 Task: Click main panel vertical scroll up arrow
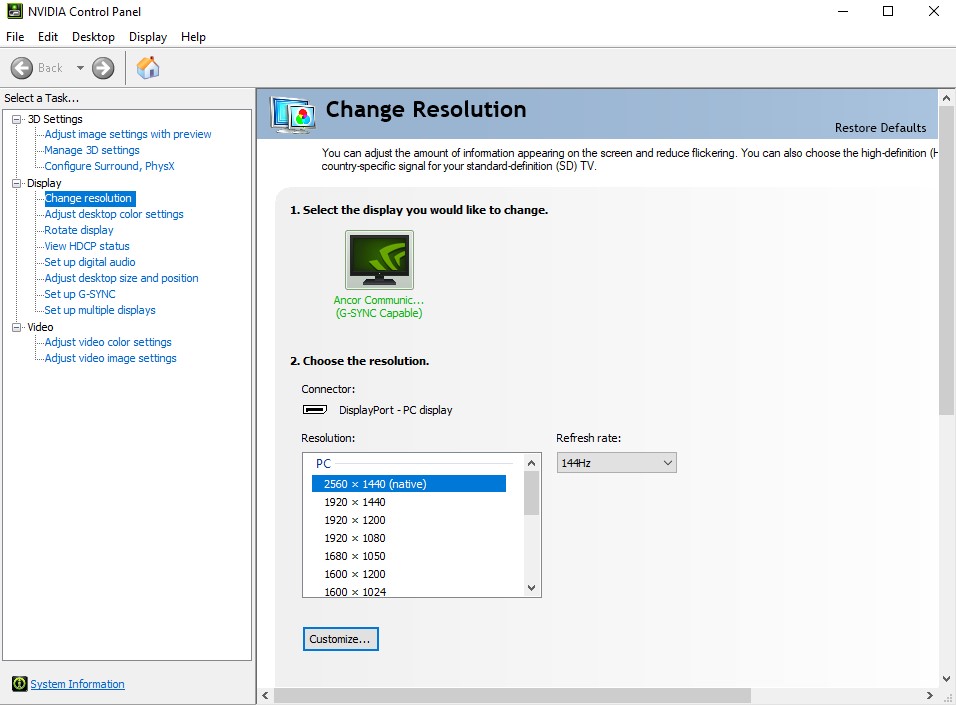946,98
